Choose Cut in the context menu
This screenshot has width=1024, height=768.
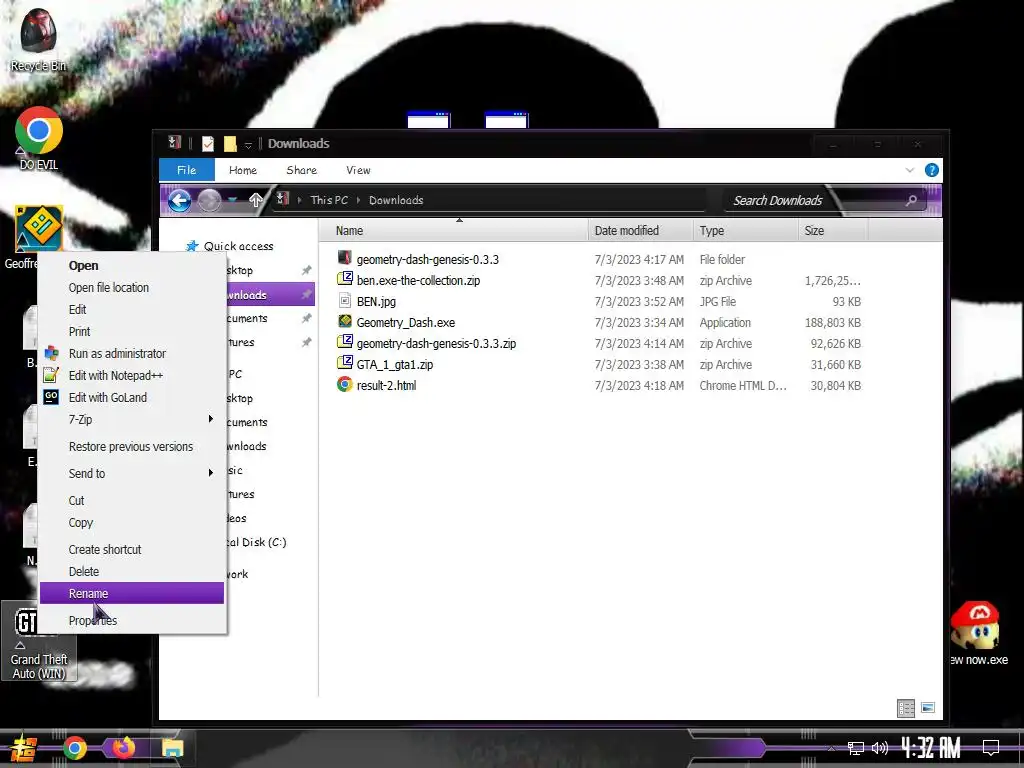[x=132, y=500]
